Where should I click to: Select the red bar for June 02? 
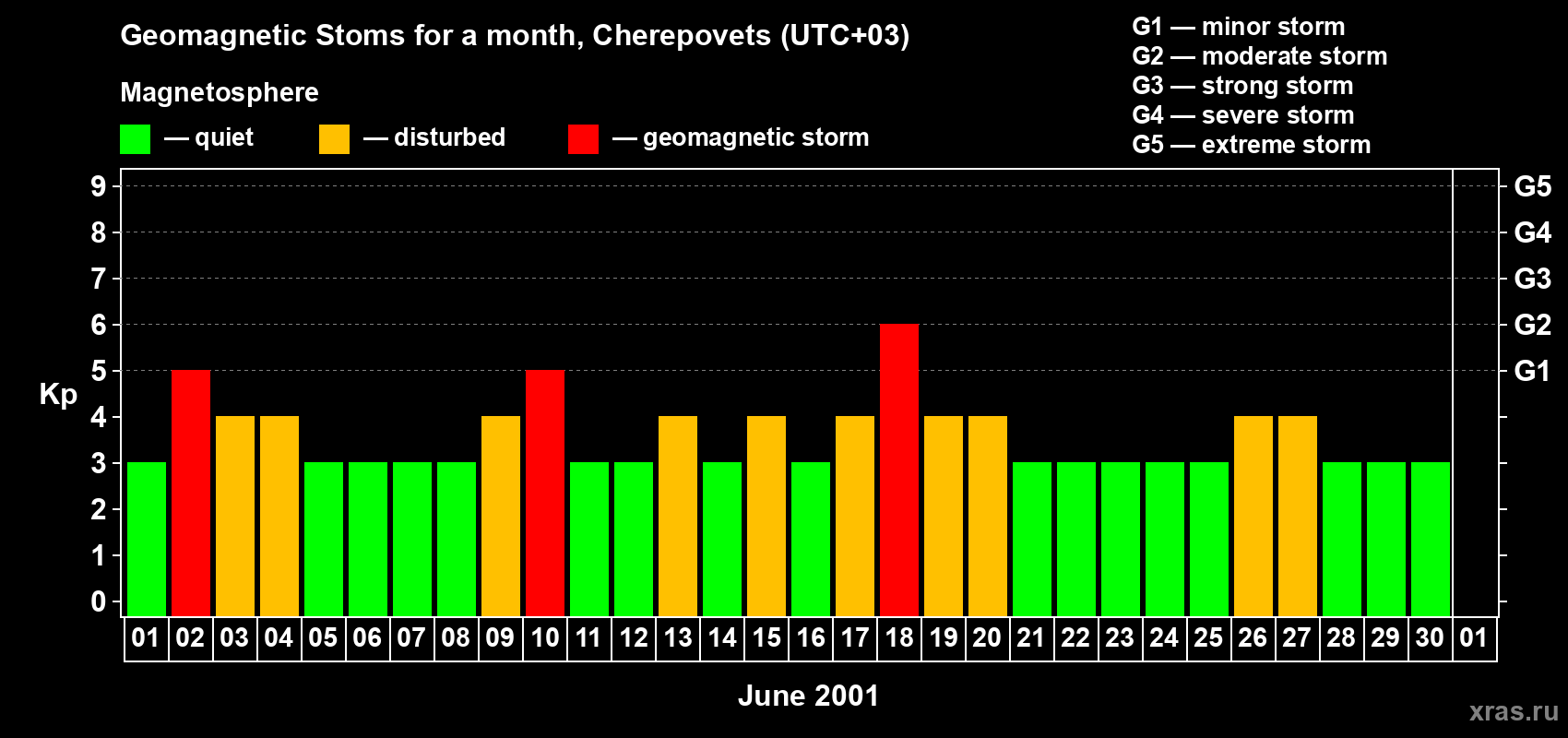click(x=191, y=493)
